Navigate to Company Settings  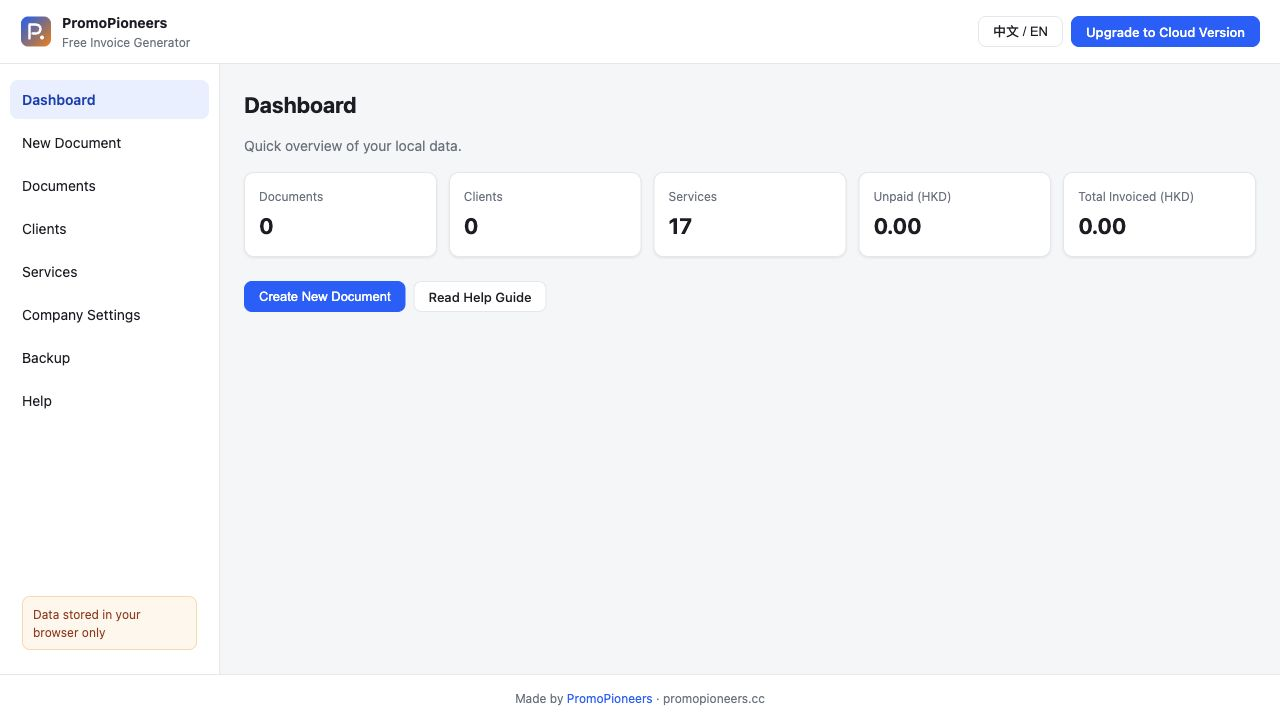[x=109, y=315]
